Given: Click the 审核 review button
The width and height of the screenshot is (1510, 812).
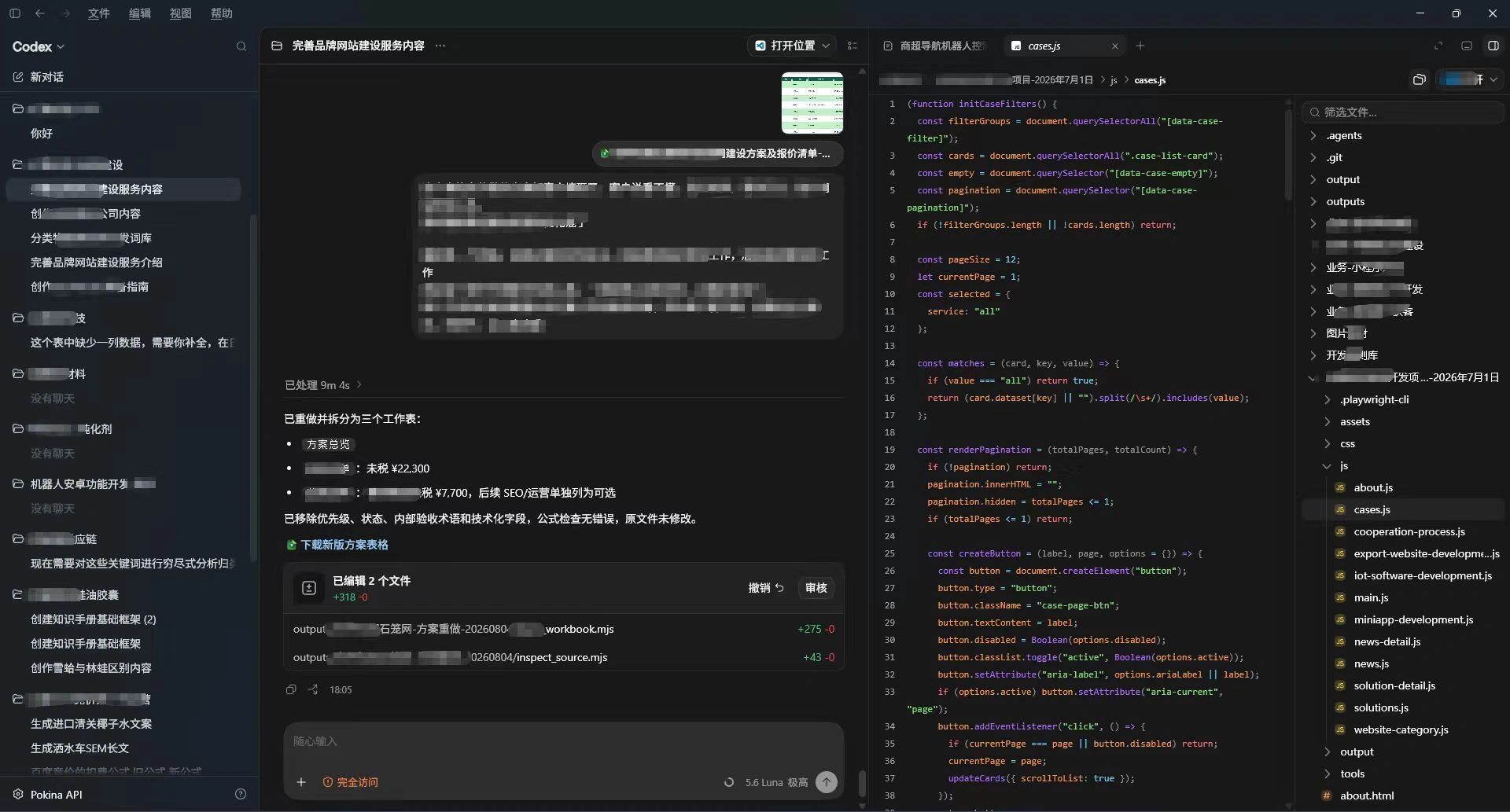Looking at the screenshot, I should point(816,588).
